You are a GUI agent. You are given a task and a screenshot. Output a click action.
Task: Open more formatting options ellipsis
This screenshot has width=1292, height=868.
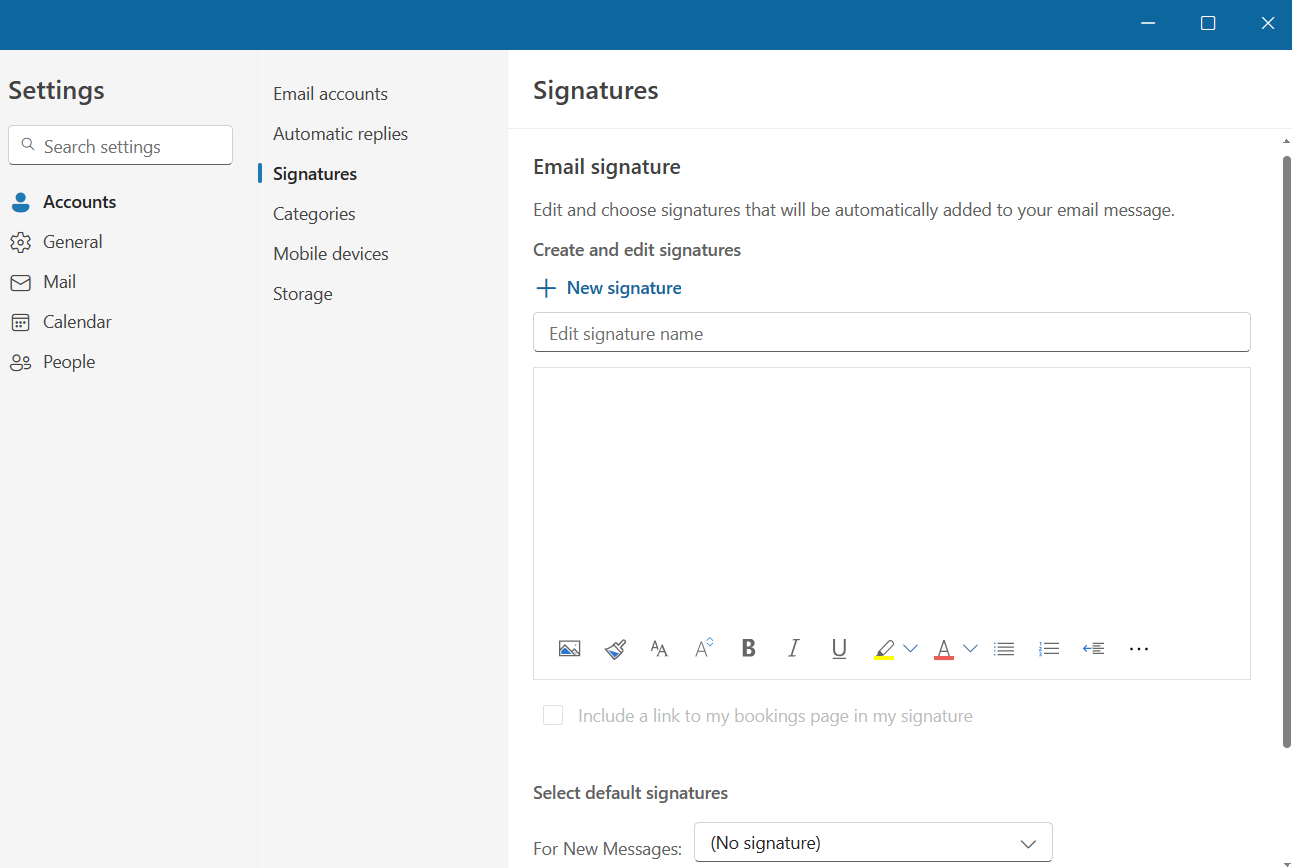tap(1139, 649)
